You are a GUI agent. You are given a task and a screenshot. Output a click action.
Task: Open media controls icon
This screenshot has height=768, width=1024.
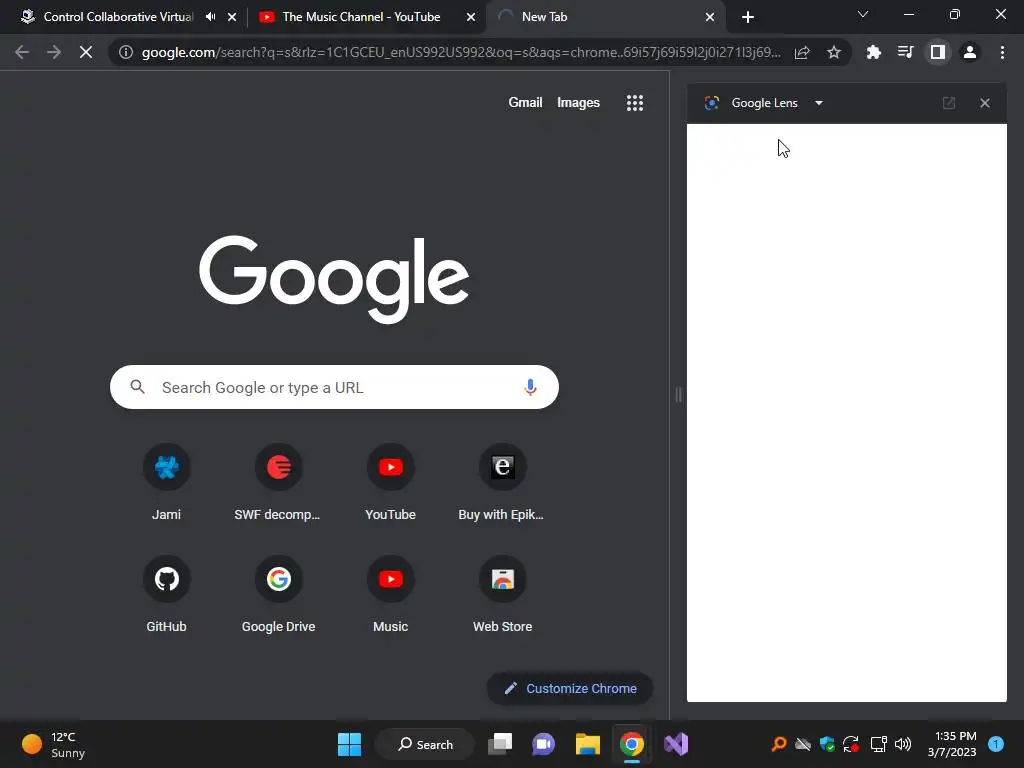point(905,52)
